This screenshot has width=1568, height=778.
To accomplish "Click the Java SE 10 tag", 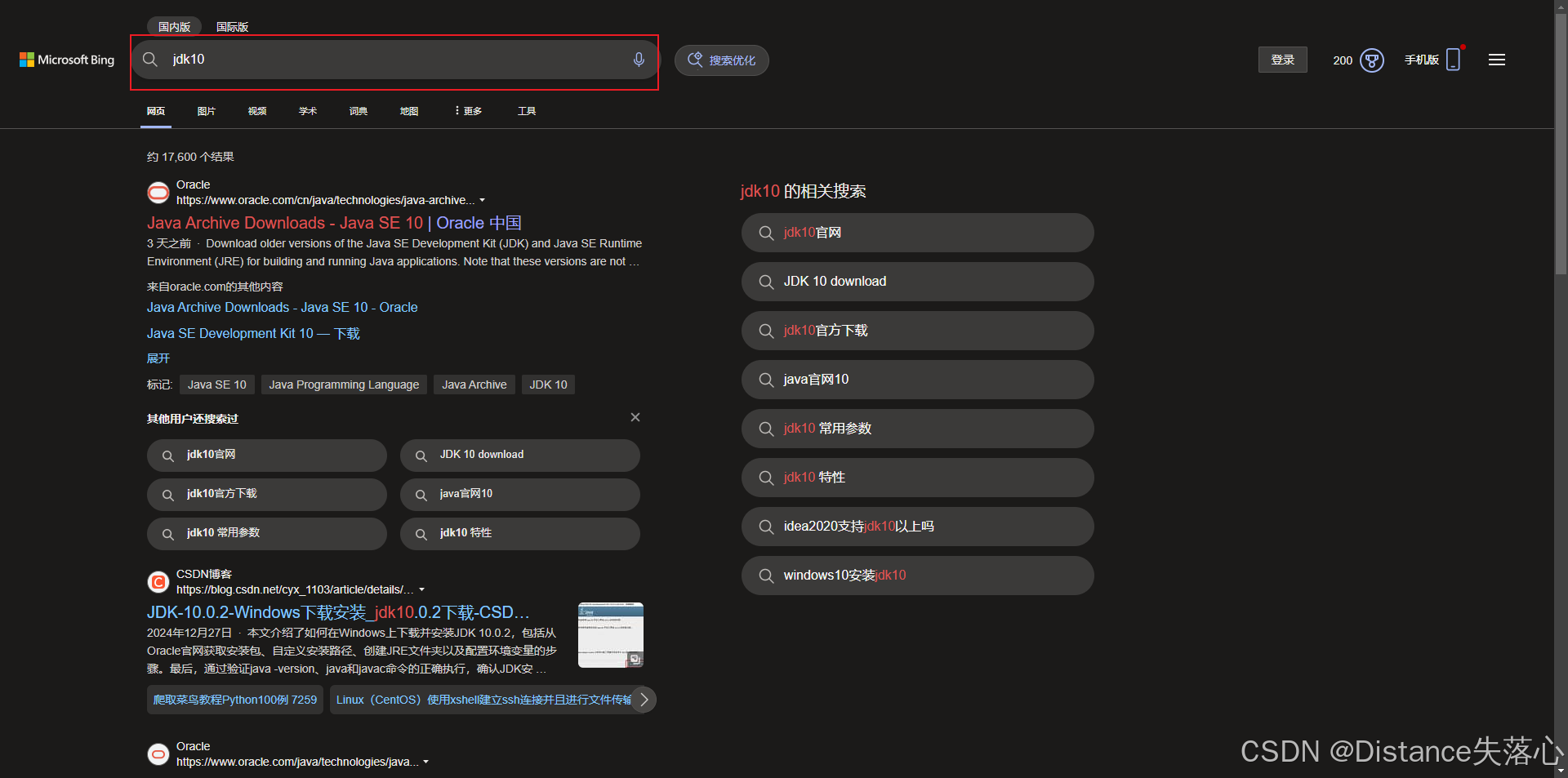I will pos(217,385).
